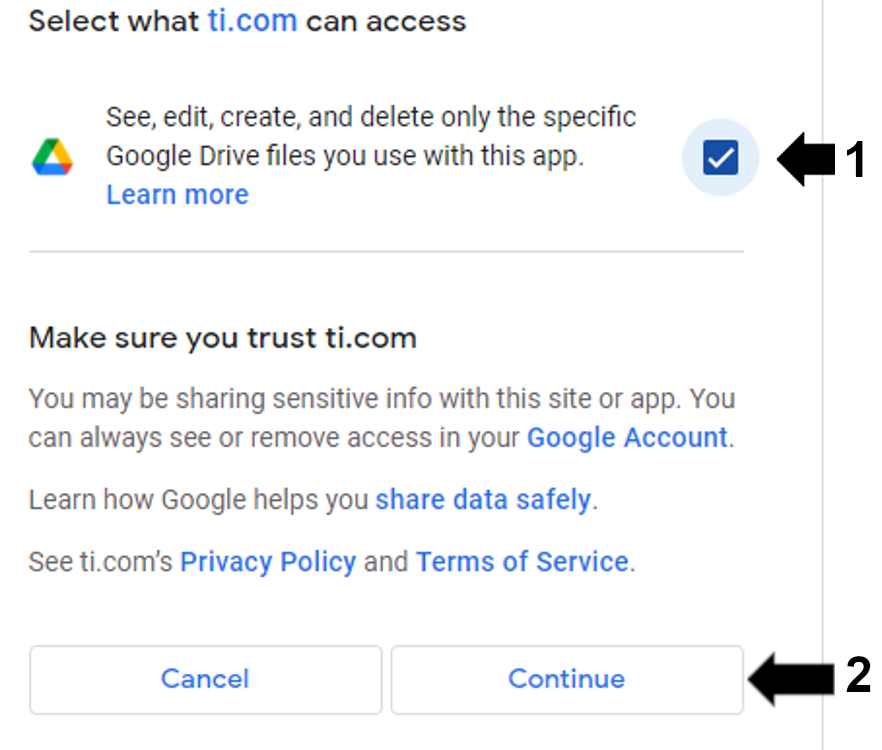Click the ti.com link in the heading
This screenshot has height=750, width=882.
point(252,21)
